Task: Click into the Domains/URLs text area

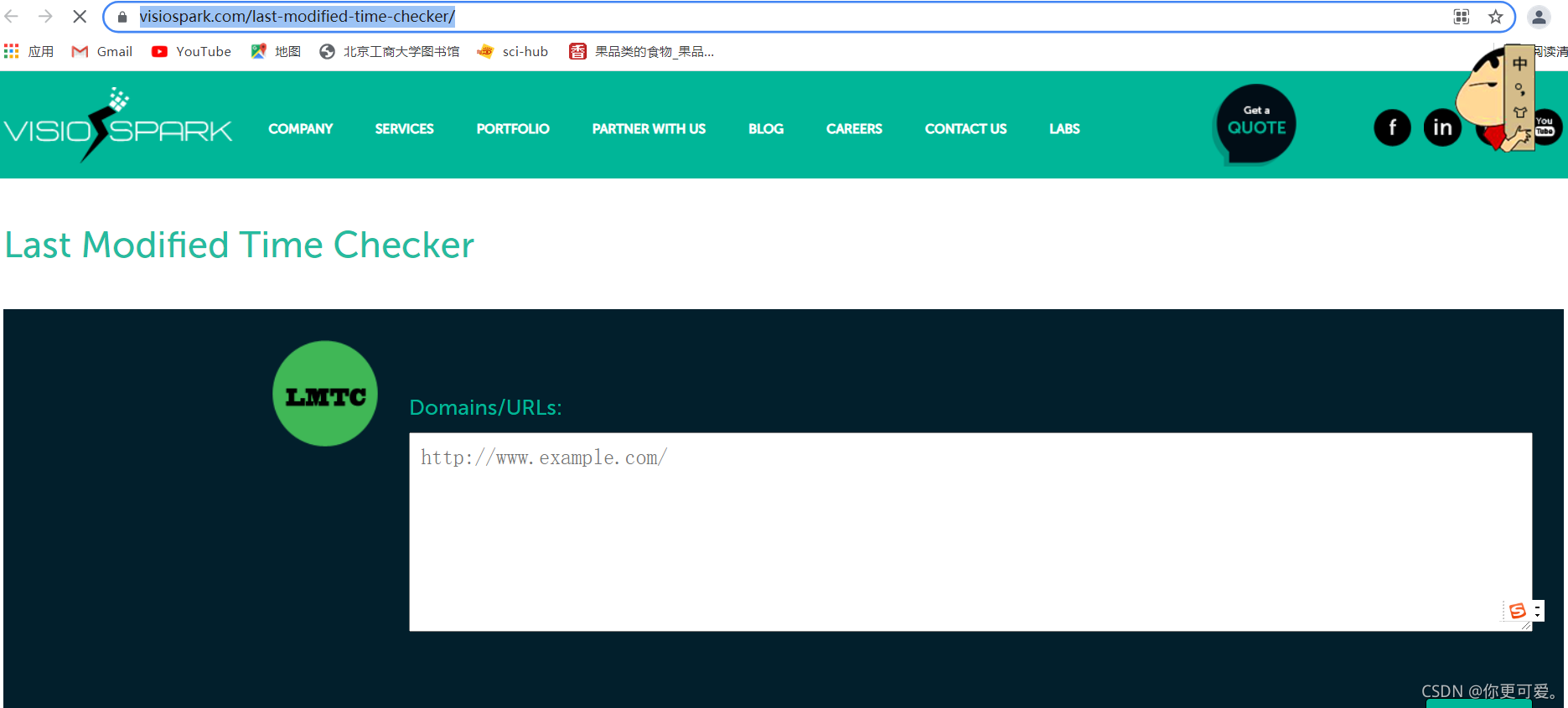Action: point(970,531)
